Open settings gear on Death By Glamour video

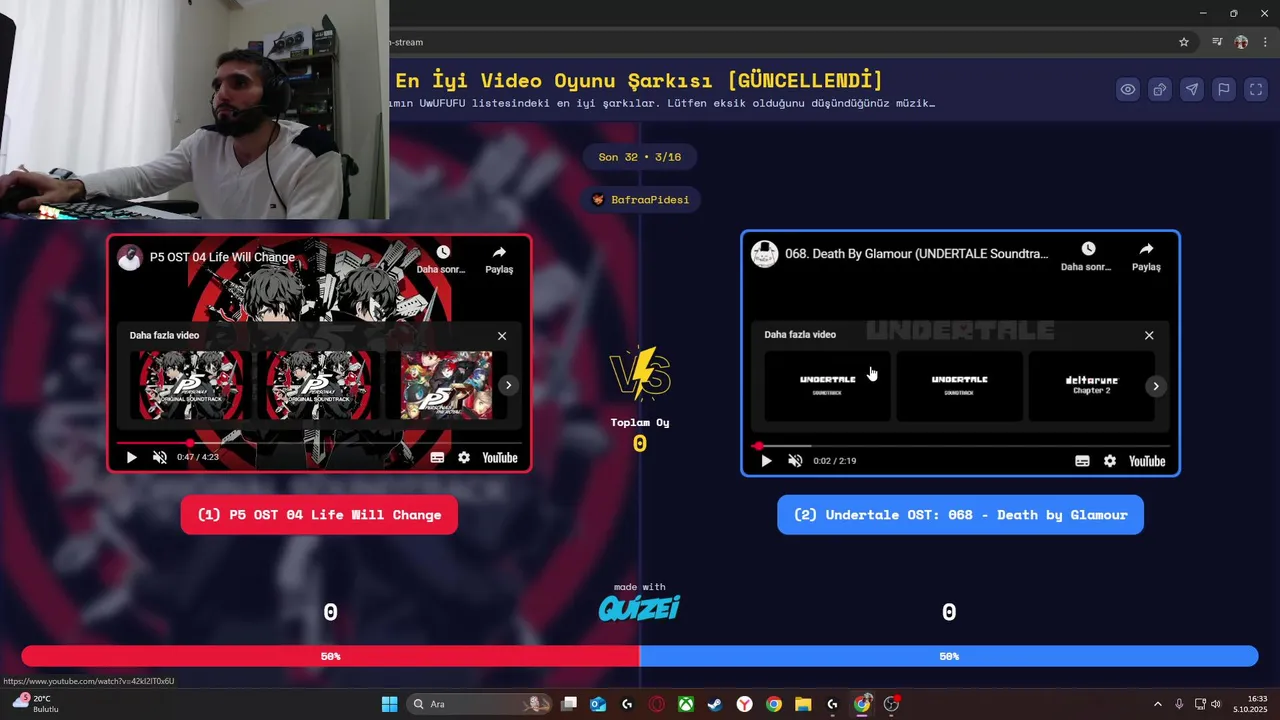pos(1110,461)
